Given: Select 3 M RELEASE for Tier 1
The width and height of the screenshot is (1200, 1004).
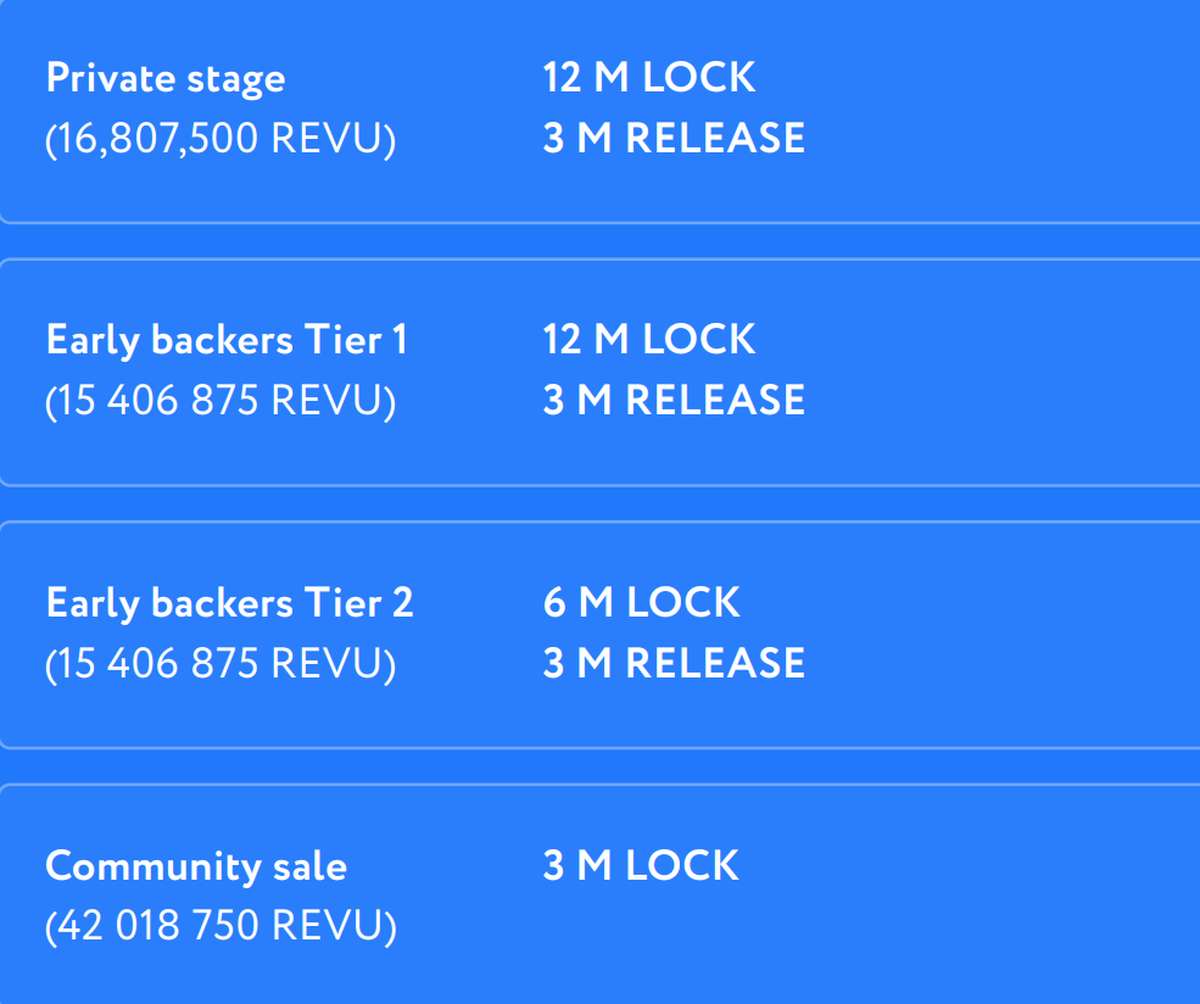Looking at the screenshot, I should 673,401.
